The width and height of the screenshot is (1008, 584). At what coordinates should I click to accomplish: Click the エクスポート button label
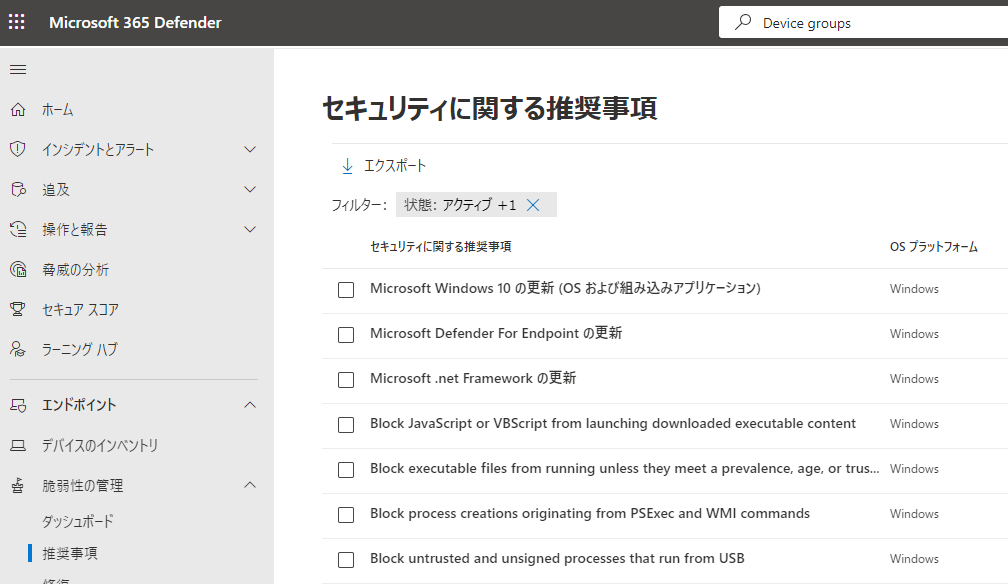click(395, 166)
